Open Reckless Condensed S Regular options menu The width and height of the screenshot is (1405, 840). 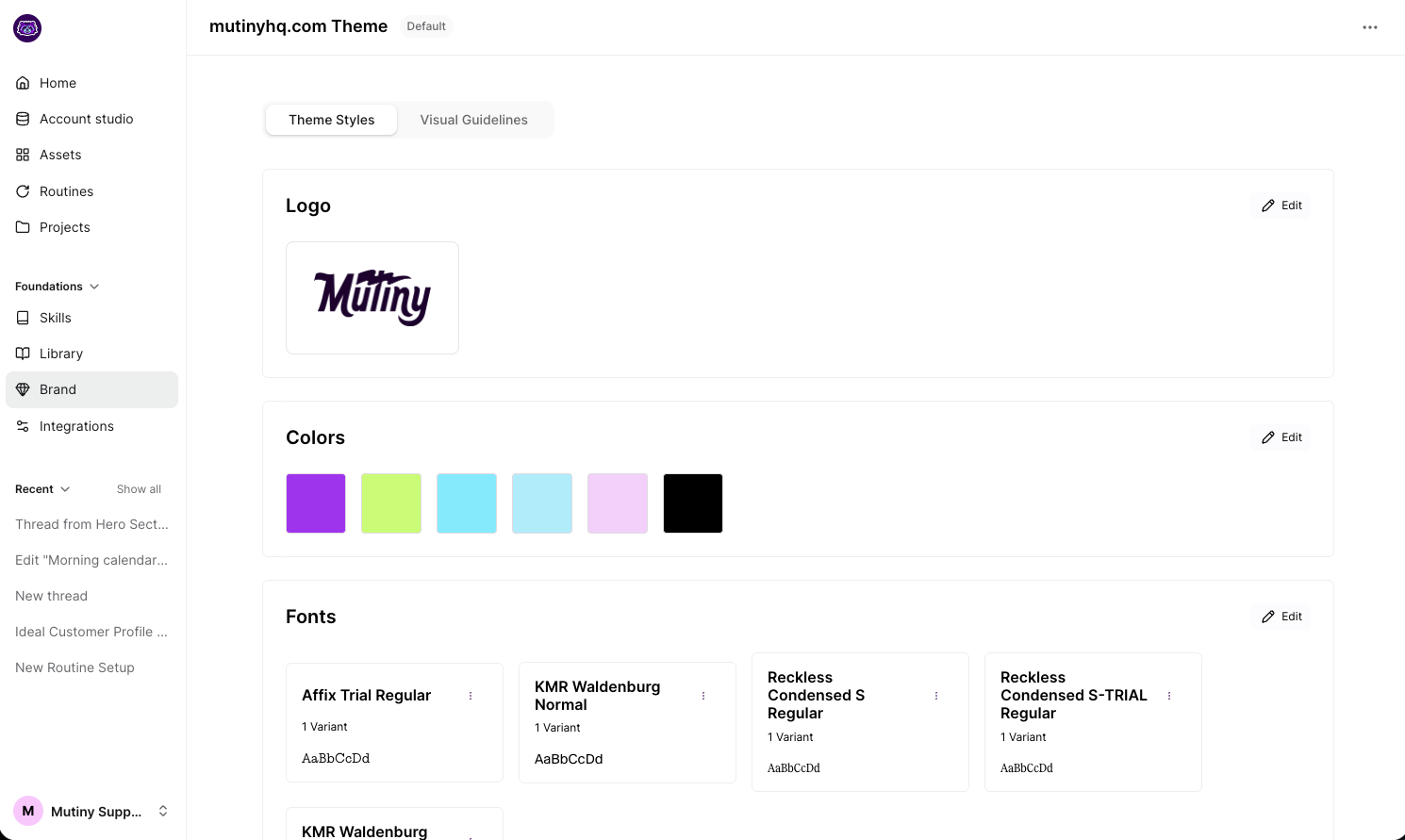click(x=936, y=696)
